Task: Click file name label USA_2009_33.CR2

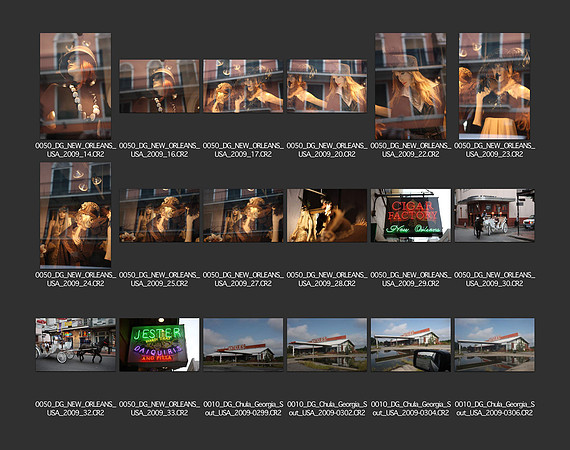Action: (x=159, y=409)
